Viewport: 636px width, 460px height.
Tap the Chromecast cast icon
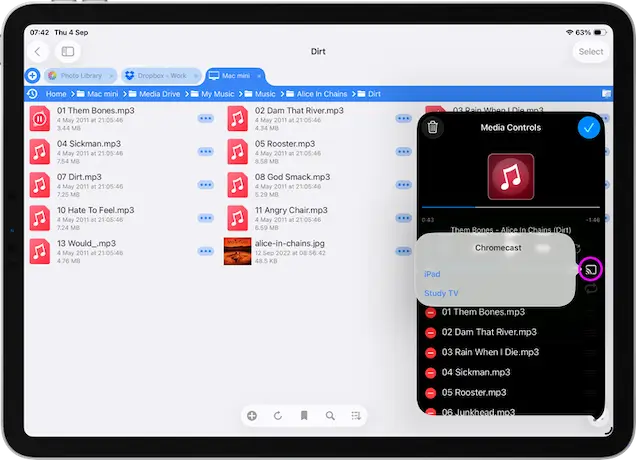591,268
